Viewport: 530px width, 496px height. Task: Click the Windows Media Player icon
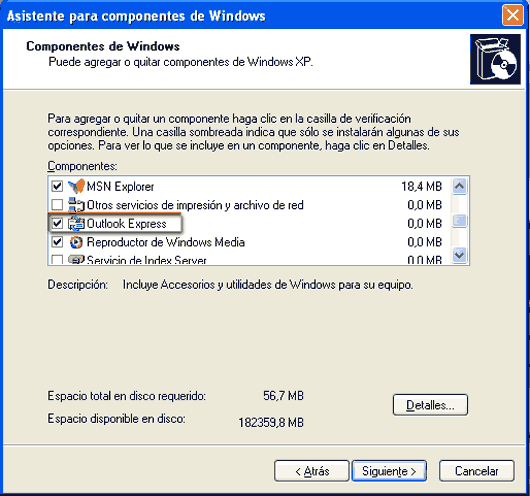pos(76,242)
